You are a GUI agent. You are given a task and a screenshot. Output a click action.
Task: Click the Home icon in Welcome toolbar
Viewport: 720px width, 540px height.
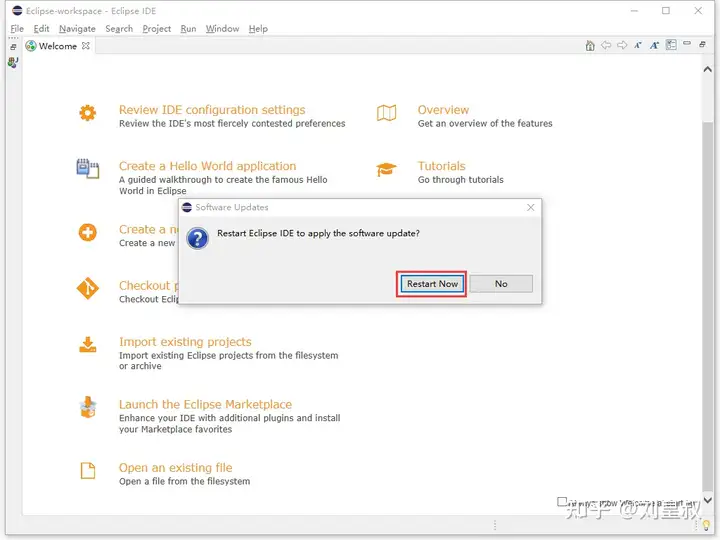pyautogui.click(x=590, y=45)
